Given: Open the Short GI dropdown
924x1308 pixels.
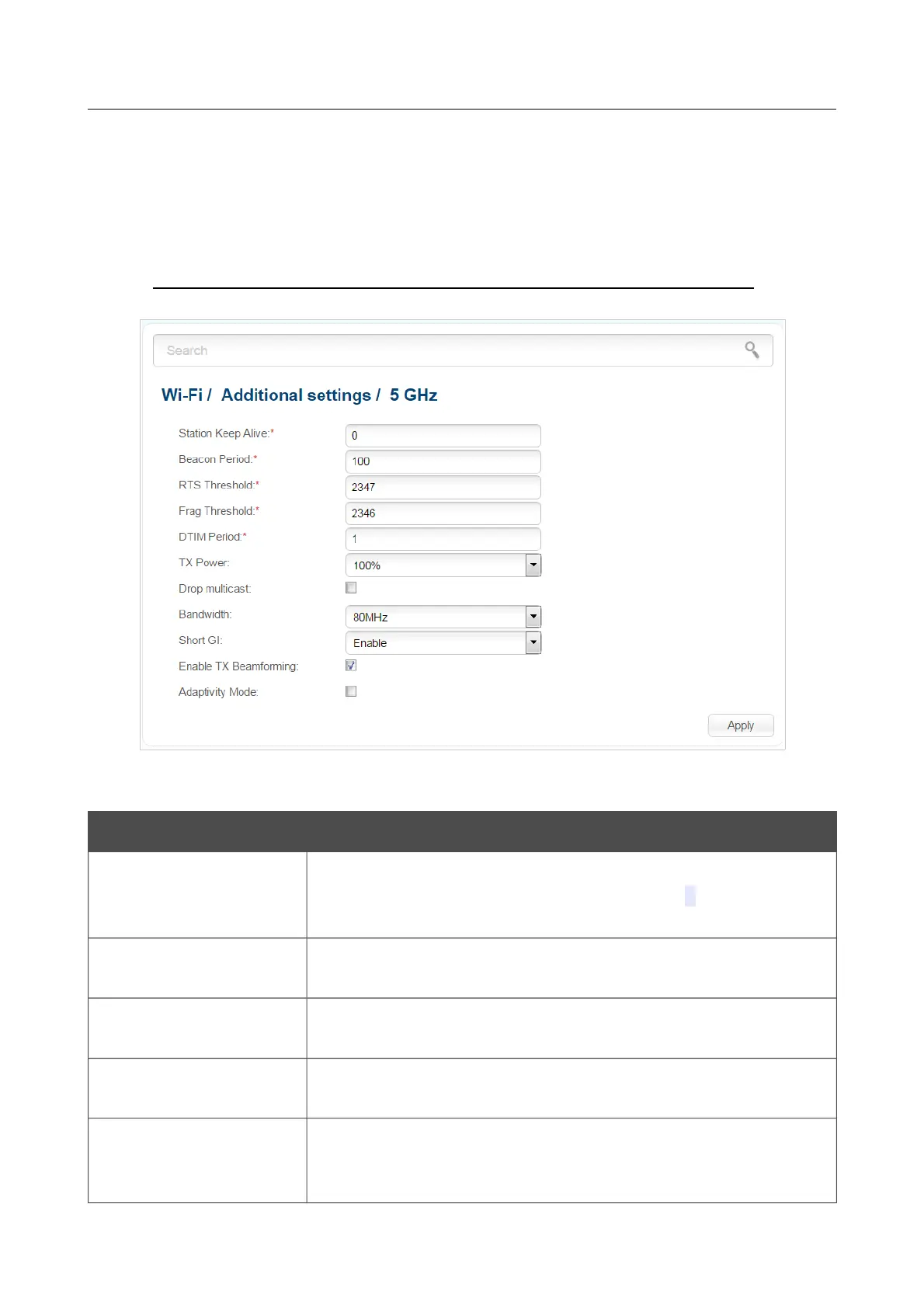Looking at the screenshot, I should tap(443, 642).
